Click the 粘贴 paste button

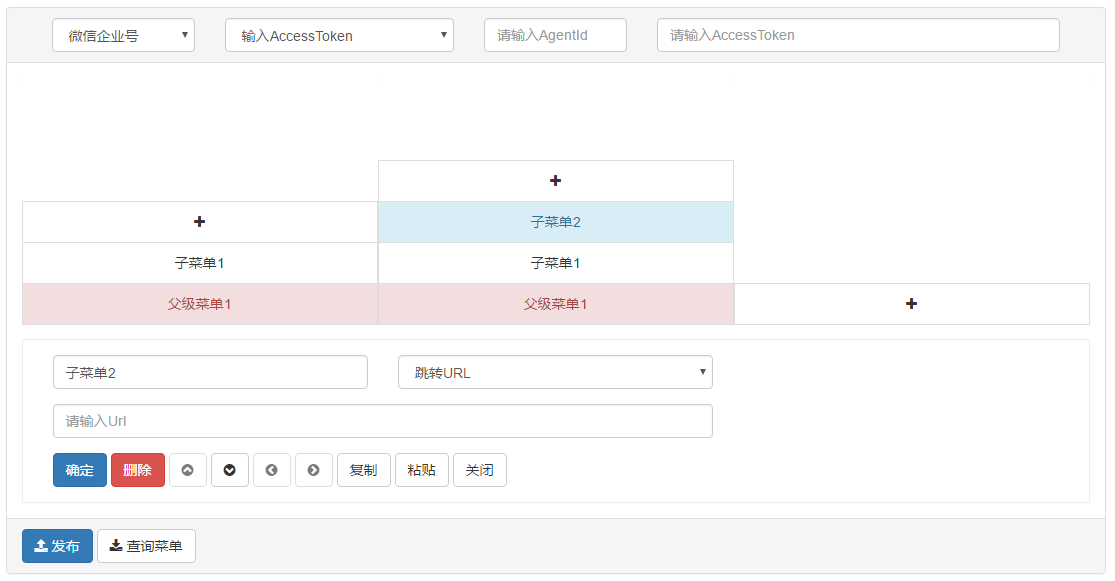[422, 470]
